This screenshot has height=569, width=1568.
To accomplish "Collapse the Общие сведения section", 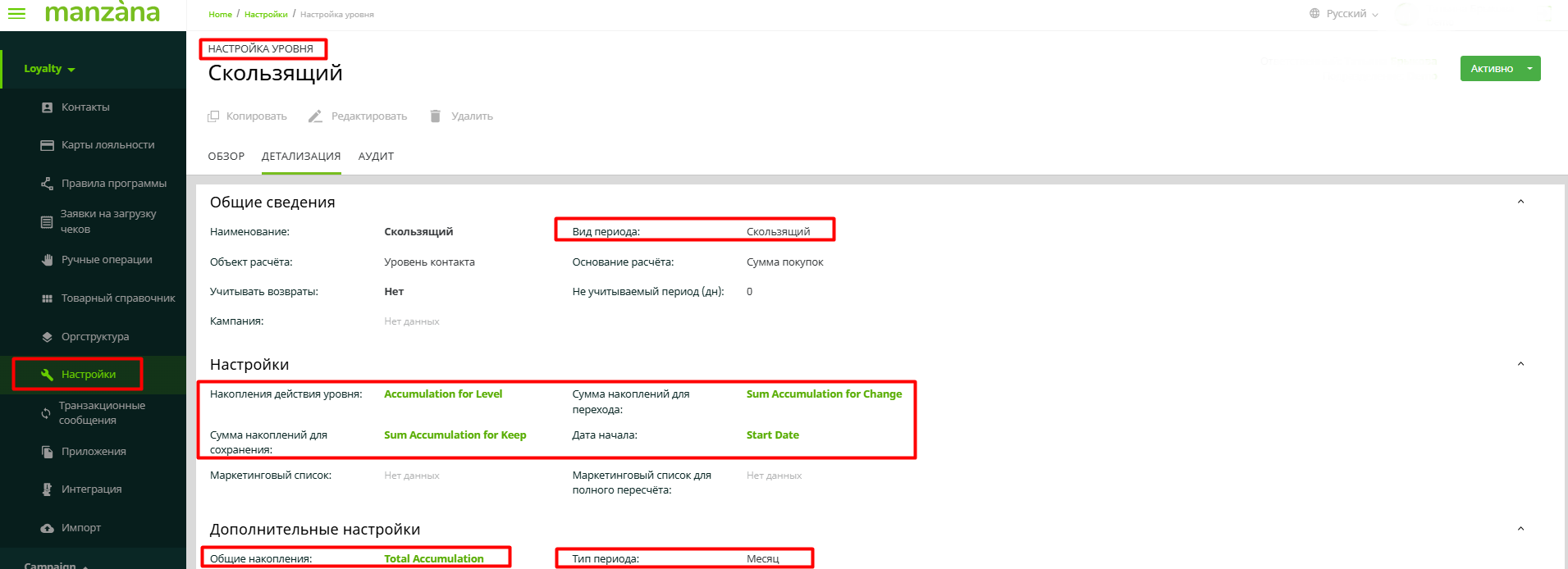I will (x=1520, y=202).
